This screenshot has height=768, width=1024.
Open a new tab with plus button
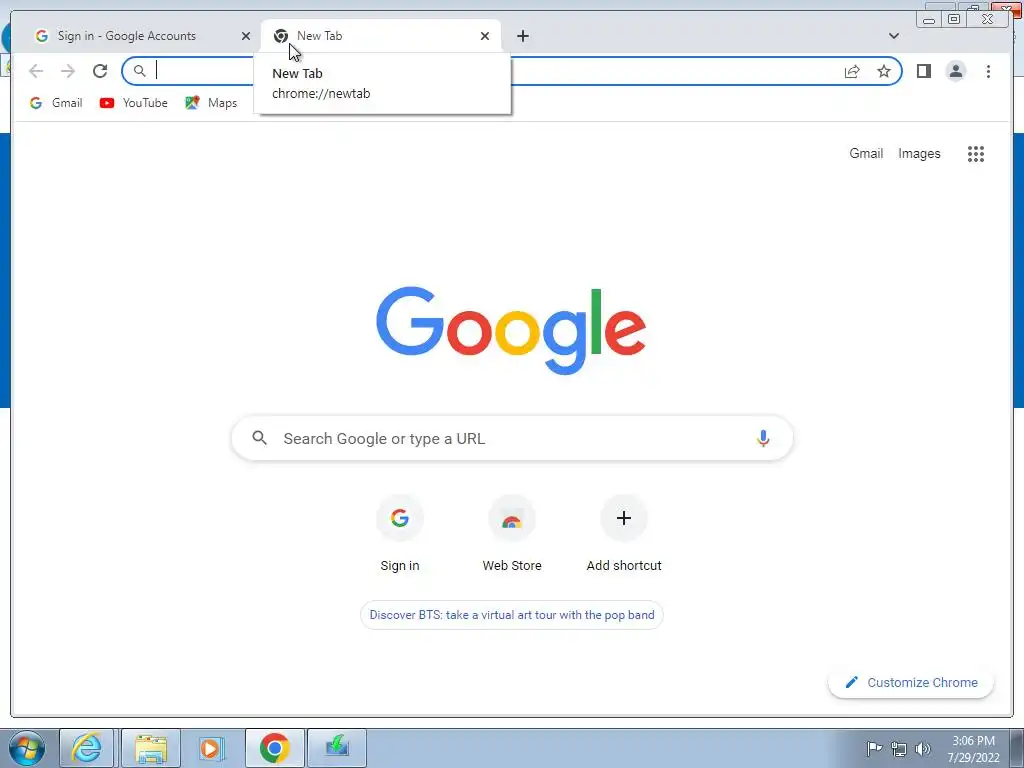[522, 36]
